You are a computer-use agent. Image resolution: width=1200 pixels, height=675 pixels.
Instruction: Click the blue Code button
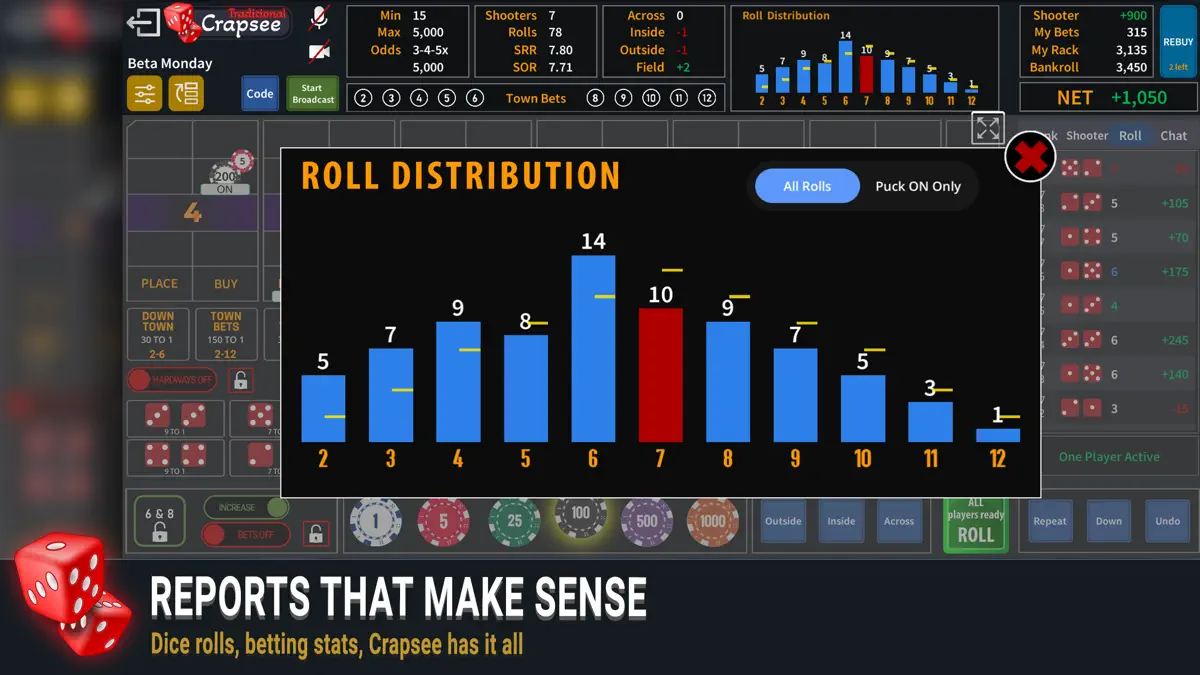[260, 94]
